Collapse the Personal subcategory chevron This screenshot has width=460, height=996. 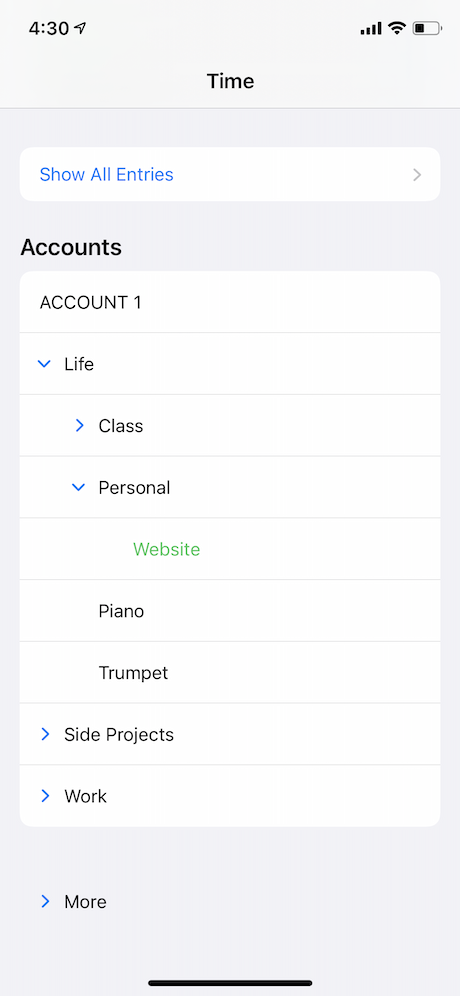pyautogui.click(x=79, y=488)
